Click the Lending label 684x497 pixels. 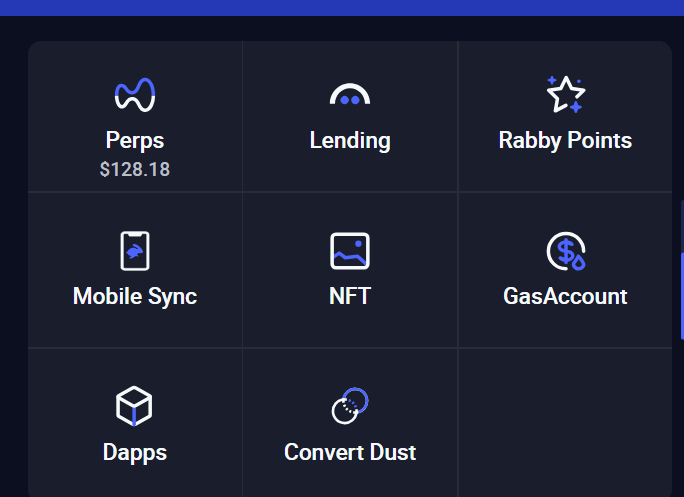[x=350, y=141]
